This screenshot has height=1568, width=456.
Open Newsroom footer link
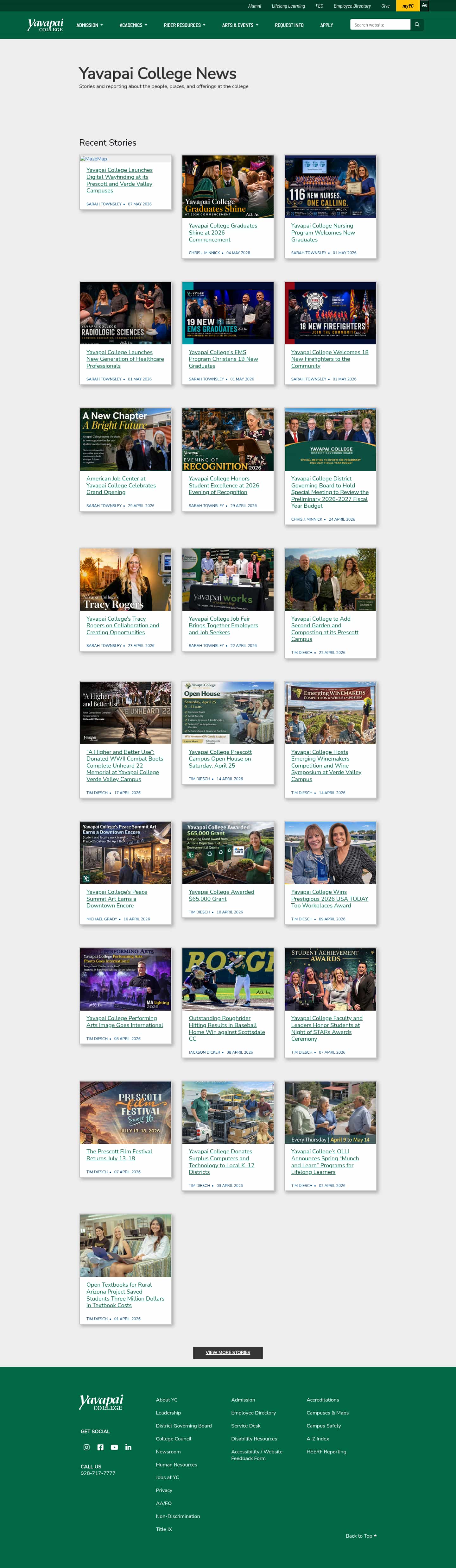pos(168,1452)
